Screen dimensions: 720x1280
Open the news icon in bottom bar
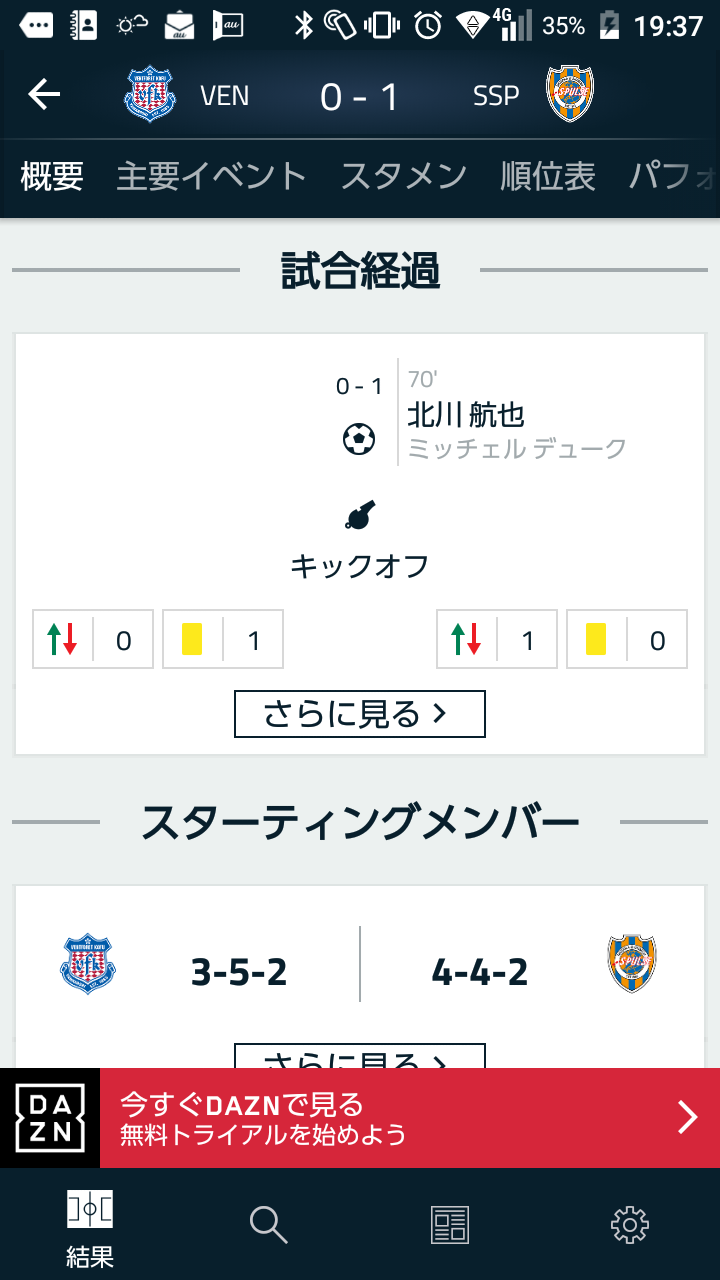click(449, 1224)
